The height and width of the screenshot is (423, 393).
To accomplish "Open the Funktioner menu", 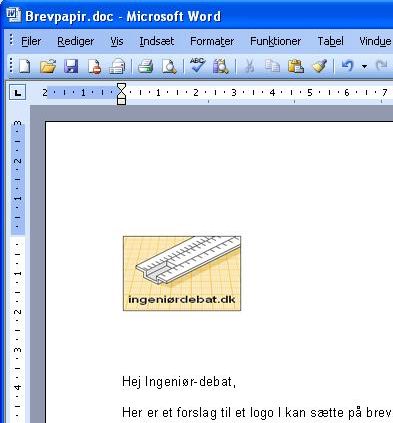I will 275,41.
